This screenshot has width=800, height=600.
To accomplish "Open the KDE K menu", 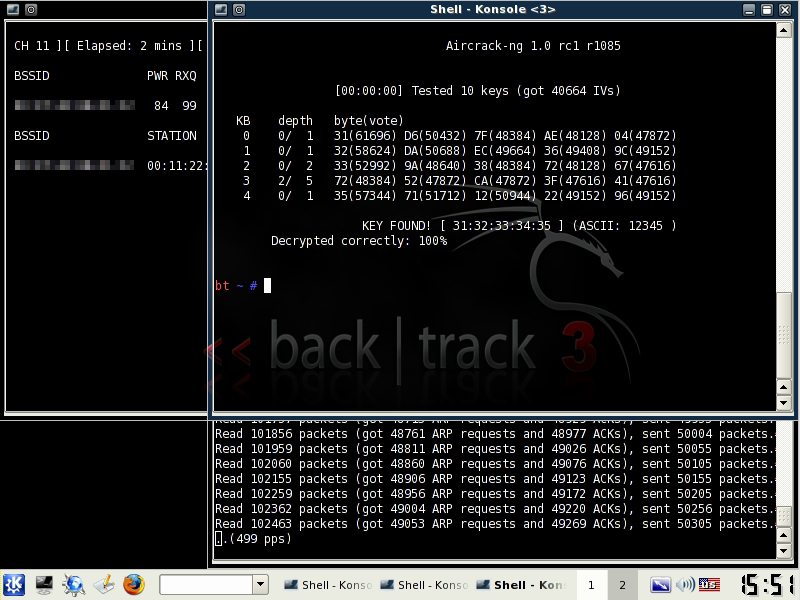I will [14, 585].
